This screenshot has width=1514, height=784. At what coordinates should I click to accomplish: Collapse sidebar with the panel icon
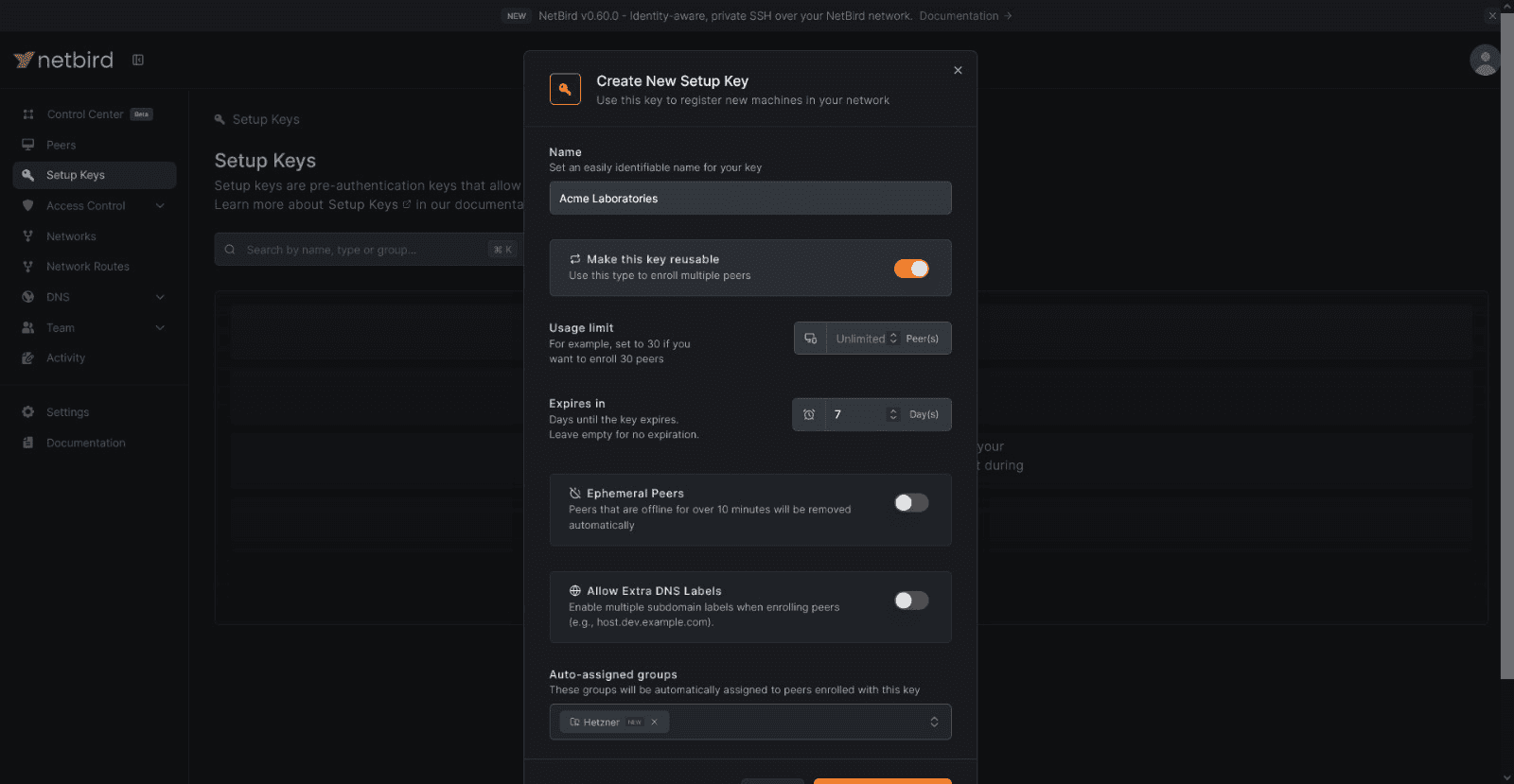point(138,61)
